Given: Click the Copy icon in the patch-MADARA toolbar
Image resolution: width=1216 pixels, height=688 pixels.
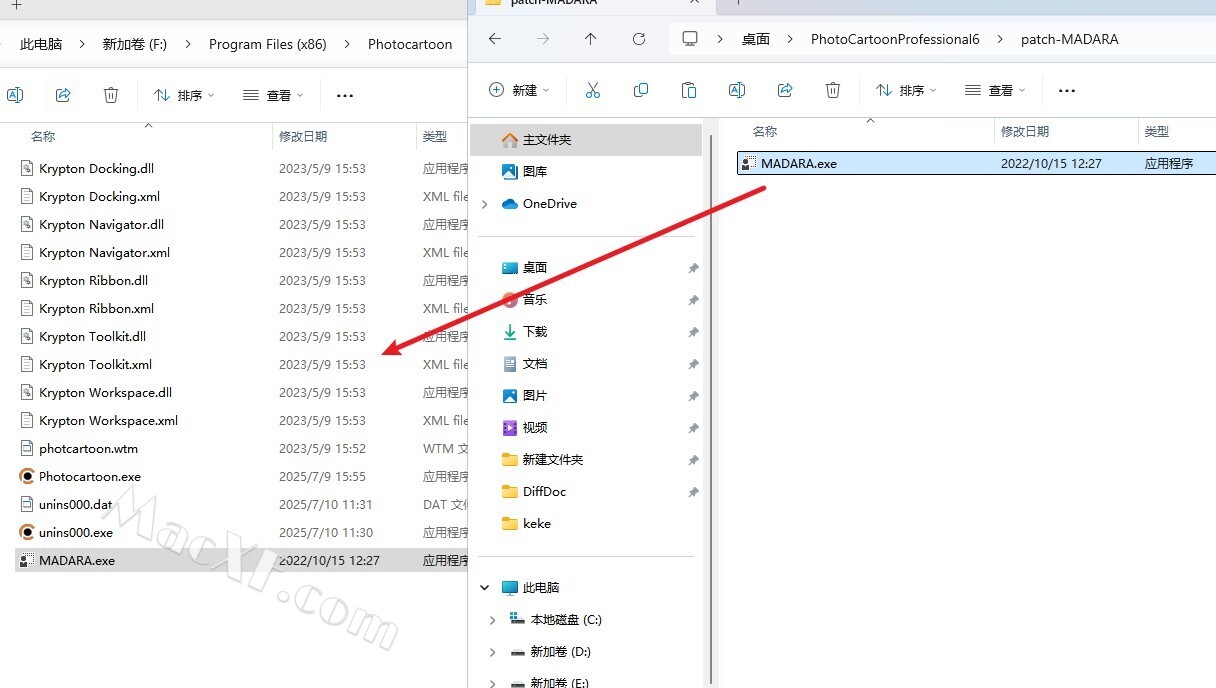Looking at the screenshot, I should [x=641, y=90].
